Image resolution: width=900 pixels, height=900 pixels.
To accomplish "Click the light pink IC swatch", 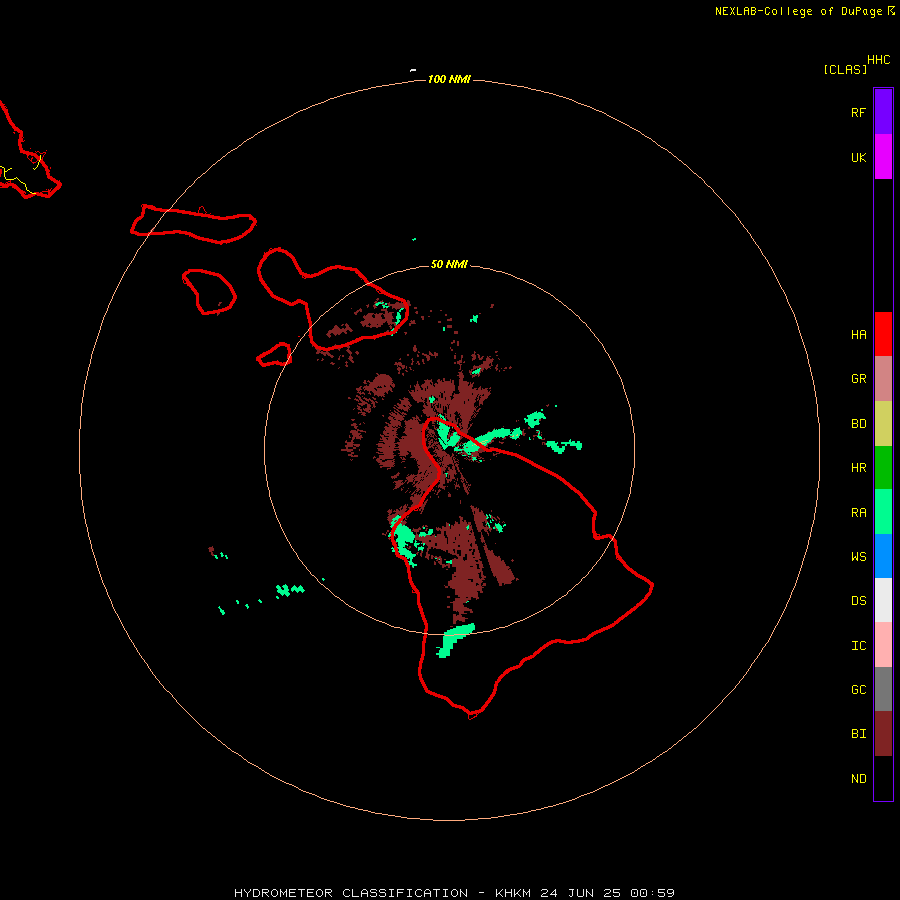I will 883,645.
